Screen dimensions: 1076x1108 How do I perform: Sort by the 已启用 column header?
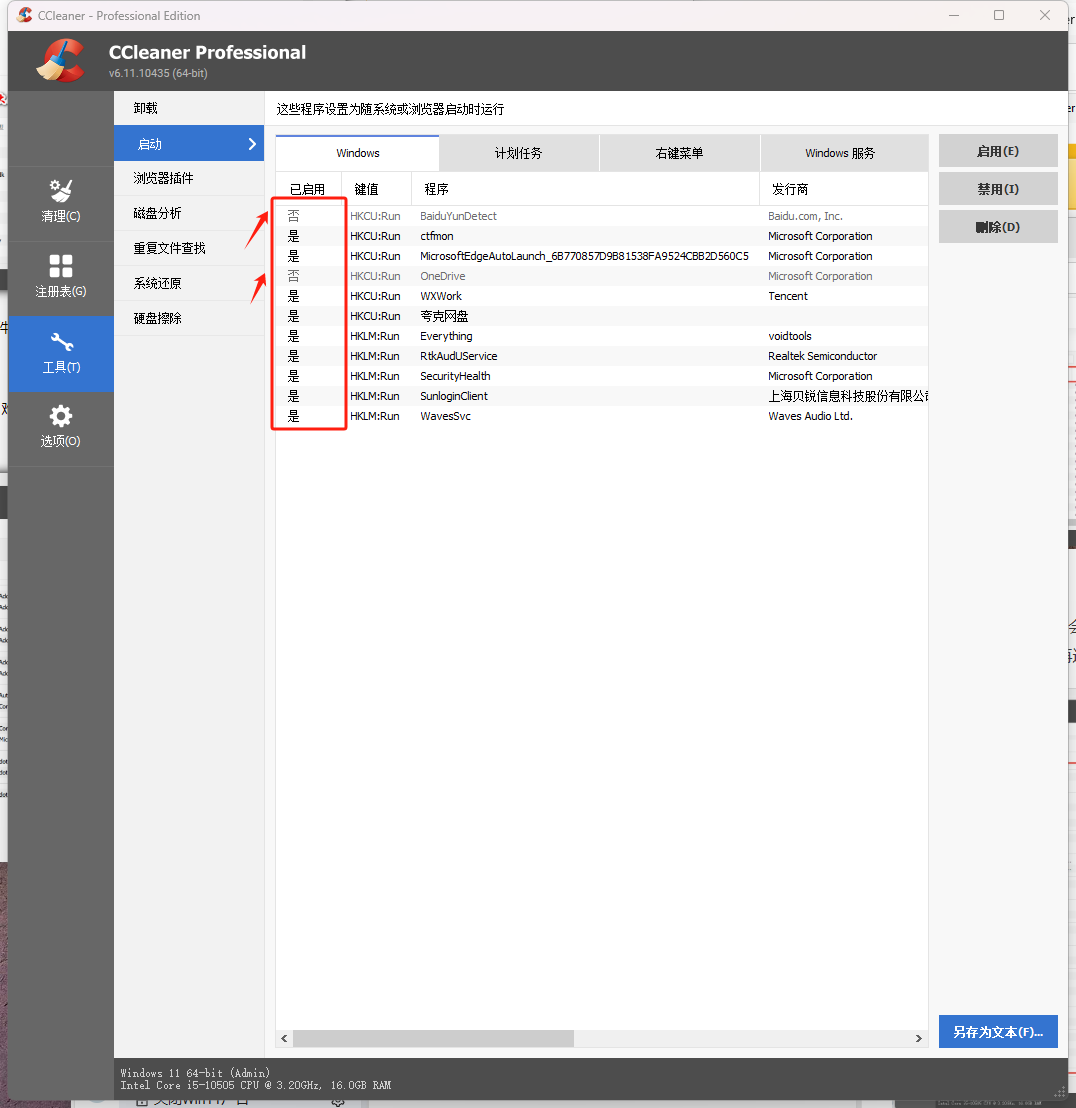pyautogui.click(x=308, y=189)
